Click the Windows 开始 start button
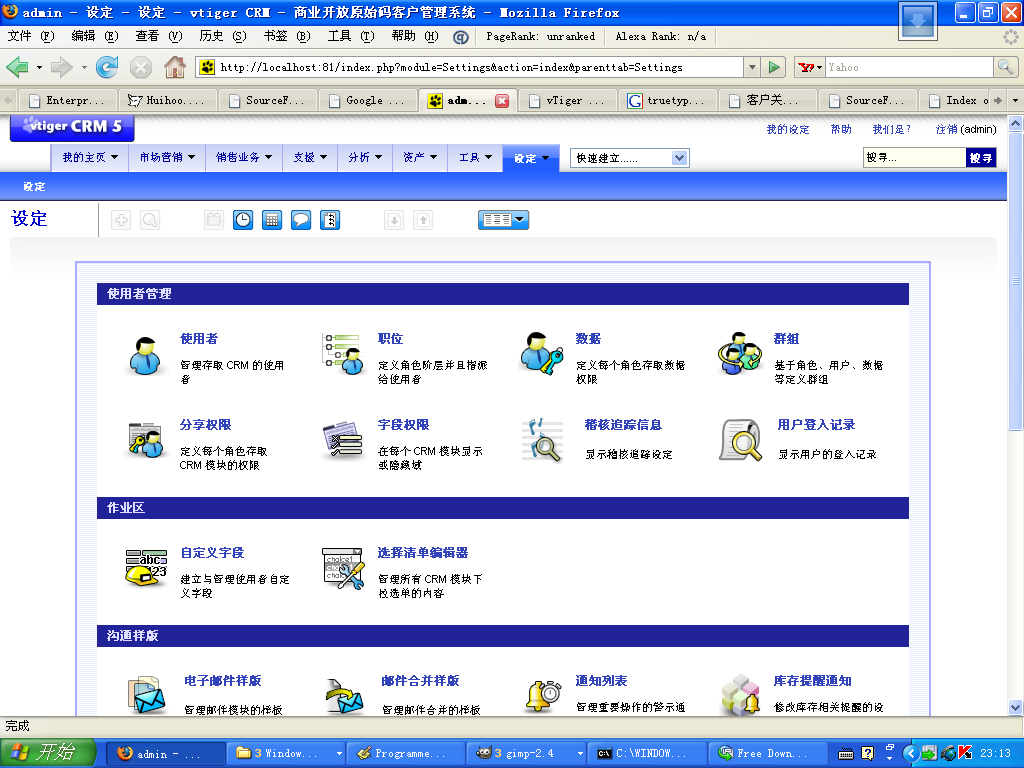1024x768 pixels. pyautogui.click(x=48, y=753)
